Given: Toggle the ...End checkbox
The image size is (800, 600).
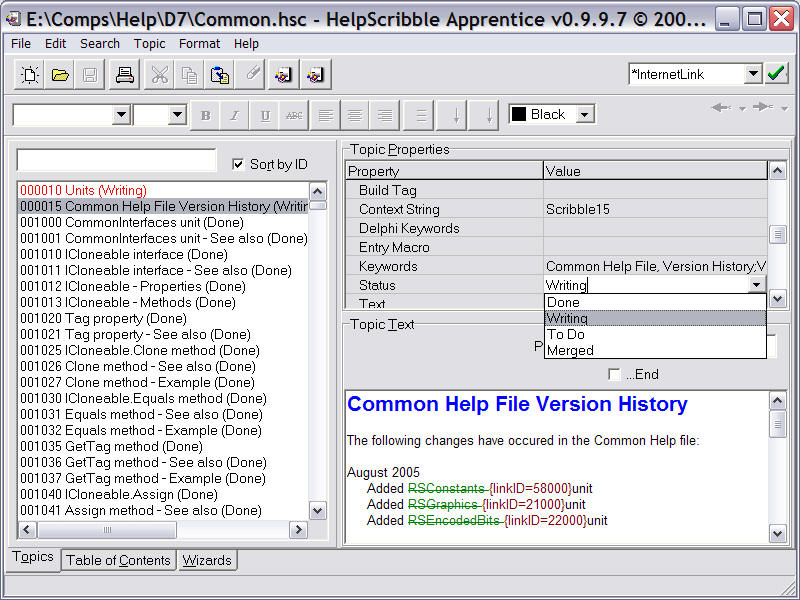Looking at the screenshot, I should (x=615, y=375).
